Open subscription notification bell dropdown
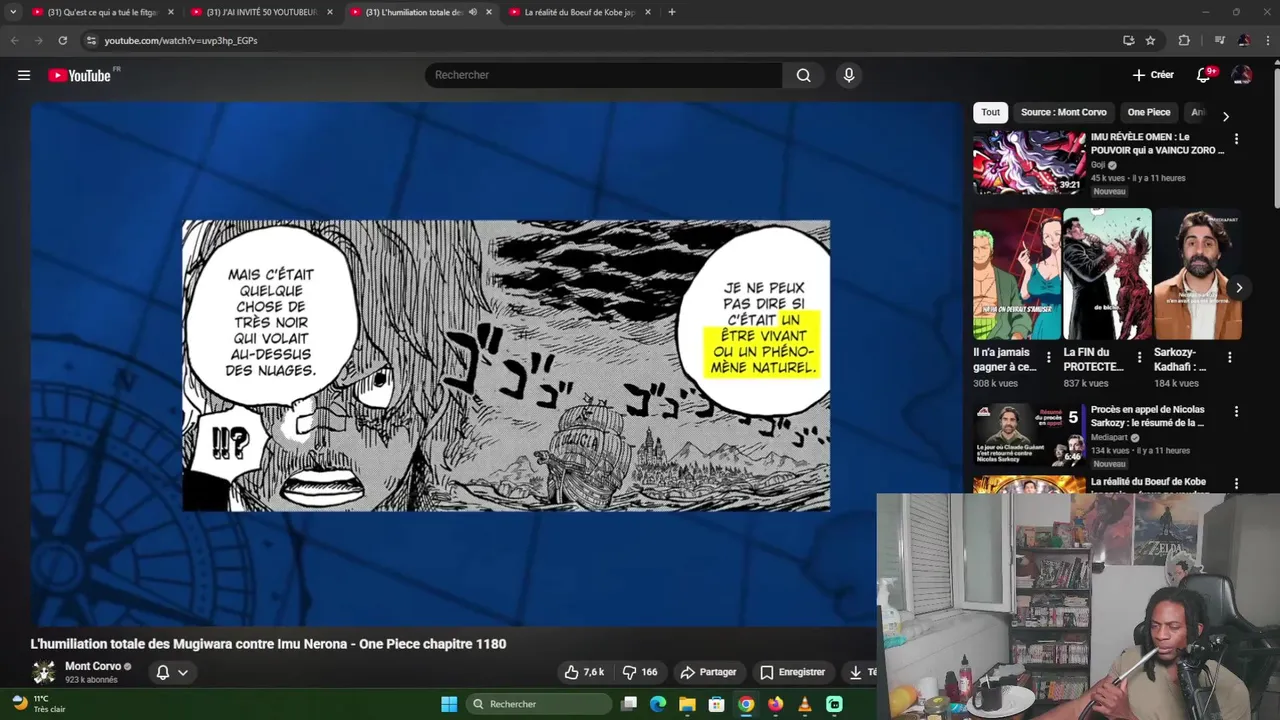The width and height of the screenshot is (1280, 720). pos(171,672)
